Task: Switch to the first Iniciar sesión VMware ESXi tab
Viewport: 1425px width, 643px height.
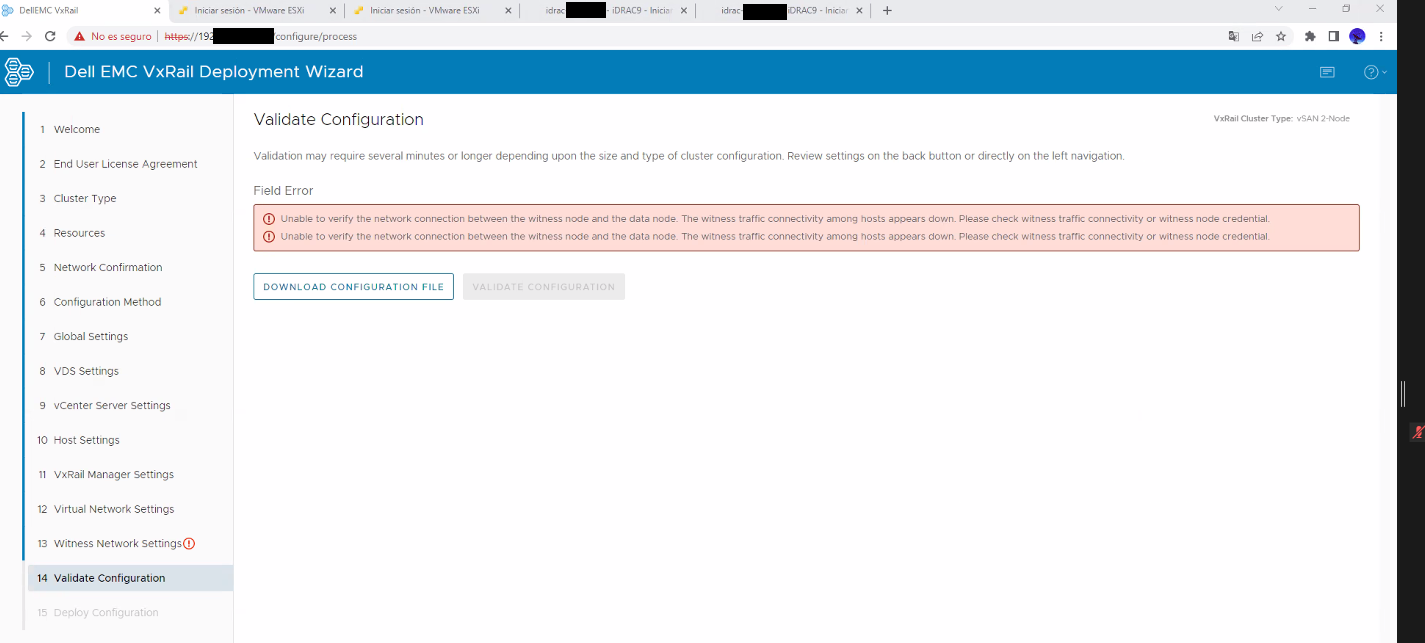Action: (x=252, y=10)
